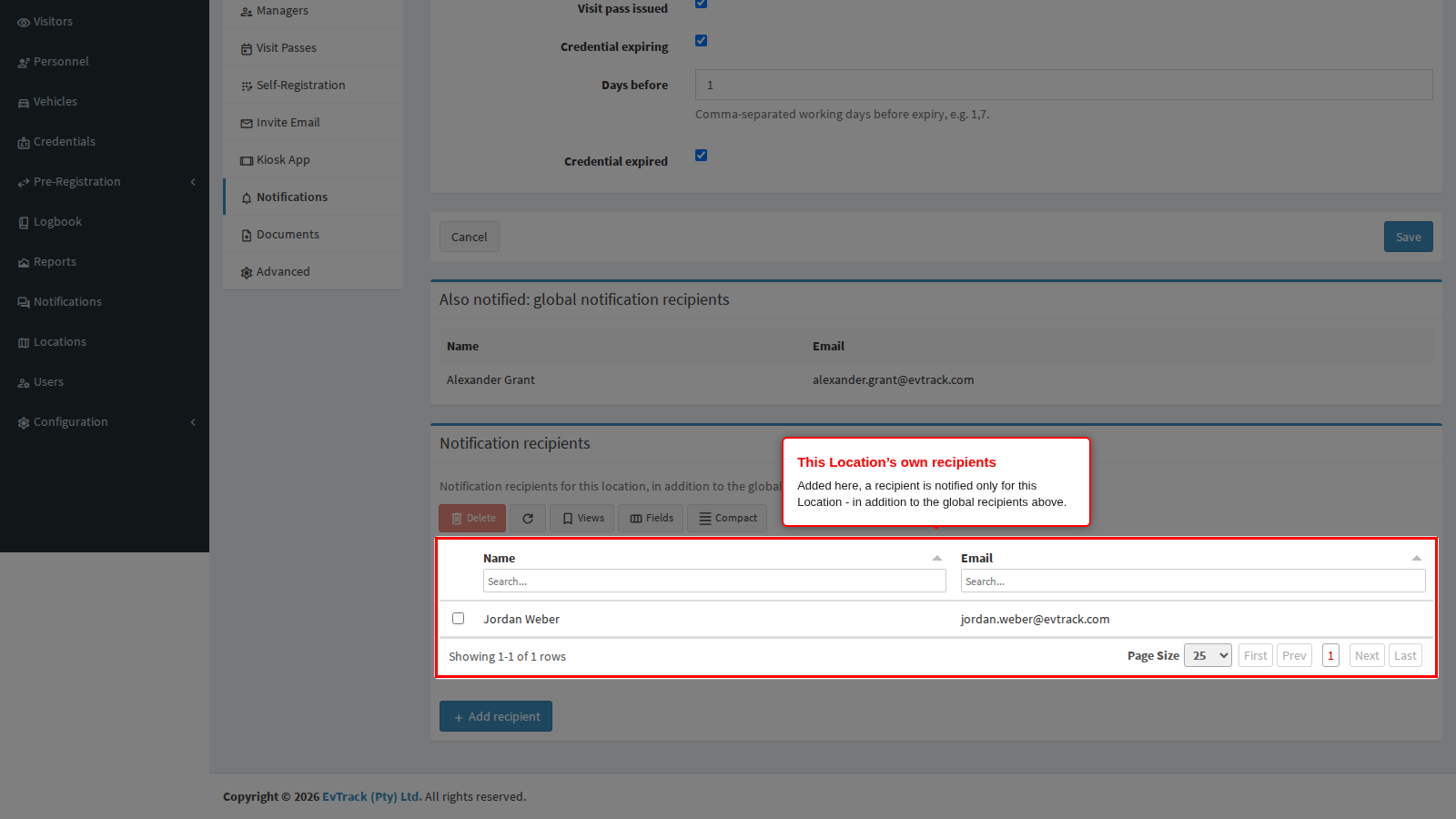Click the Cancel button

click(x=470, y=237)
